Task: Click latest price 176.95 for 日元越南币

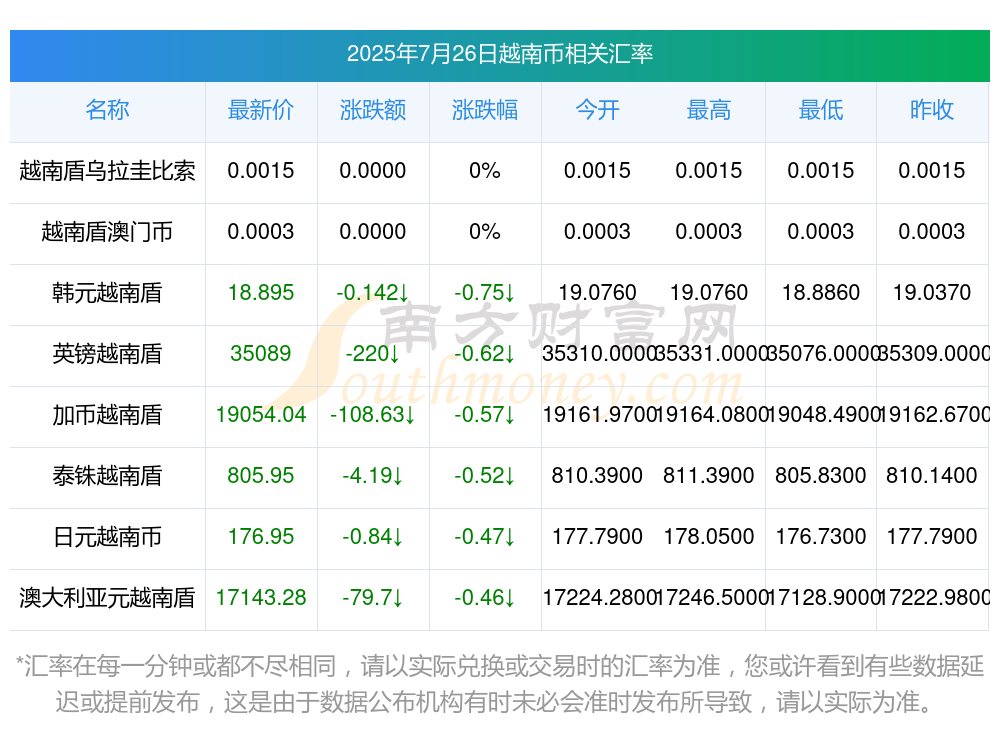Action: click(x=261, y=537)
